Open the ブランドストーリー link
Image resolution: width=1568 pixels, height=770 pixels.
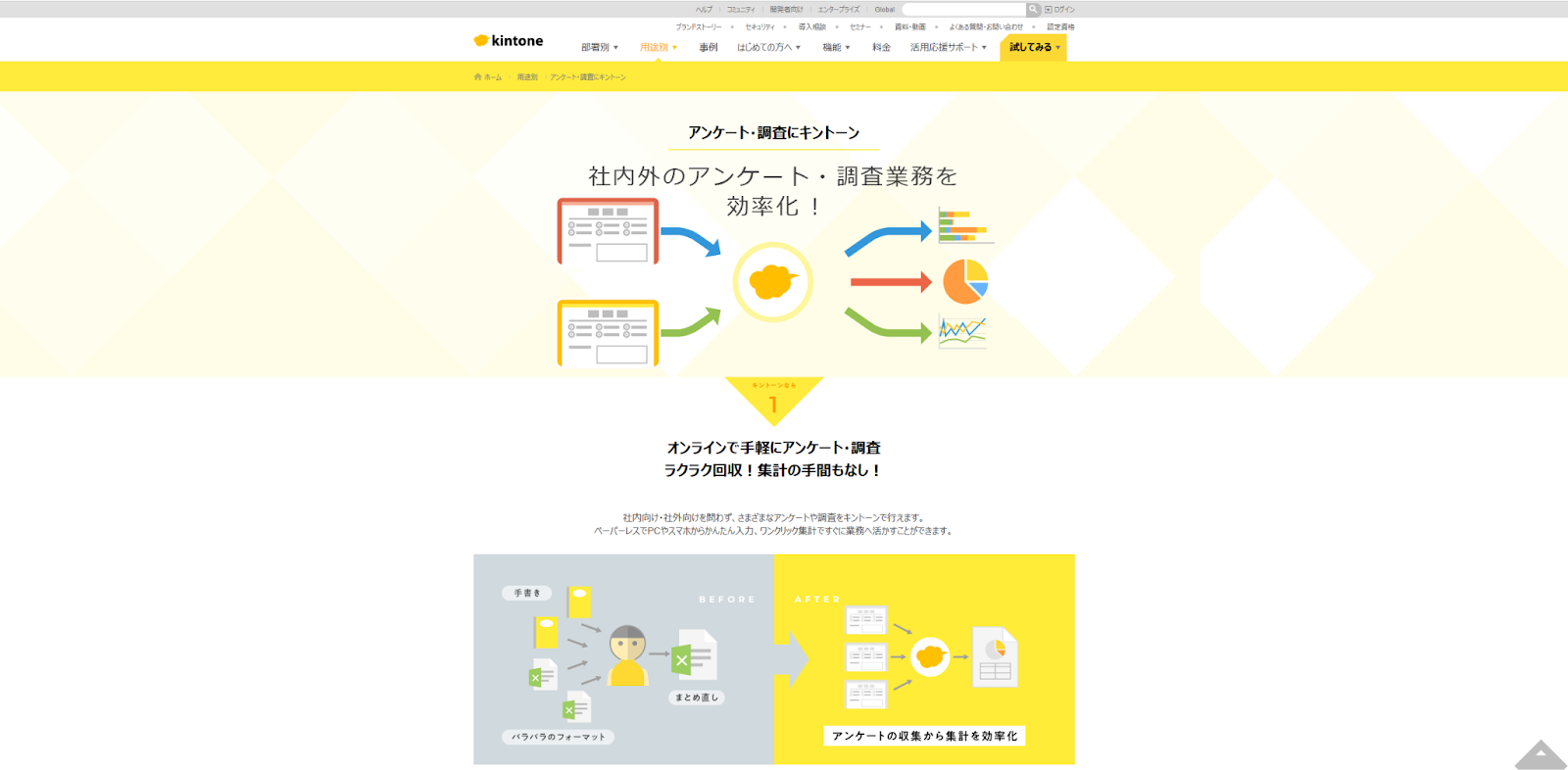pos(699,27)
